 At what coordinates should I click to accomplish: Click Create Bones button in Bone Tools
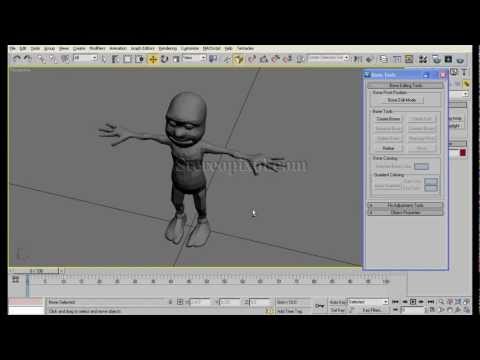click(x=388, y=119)
